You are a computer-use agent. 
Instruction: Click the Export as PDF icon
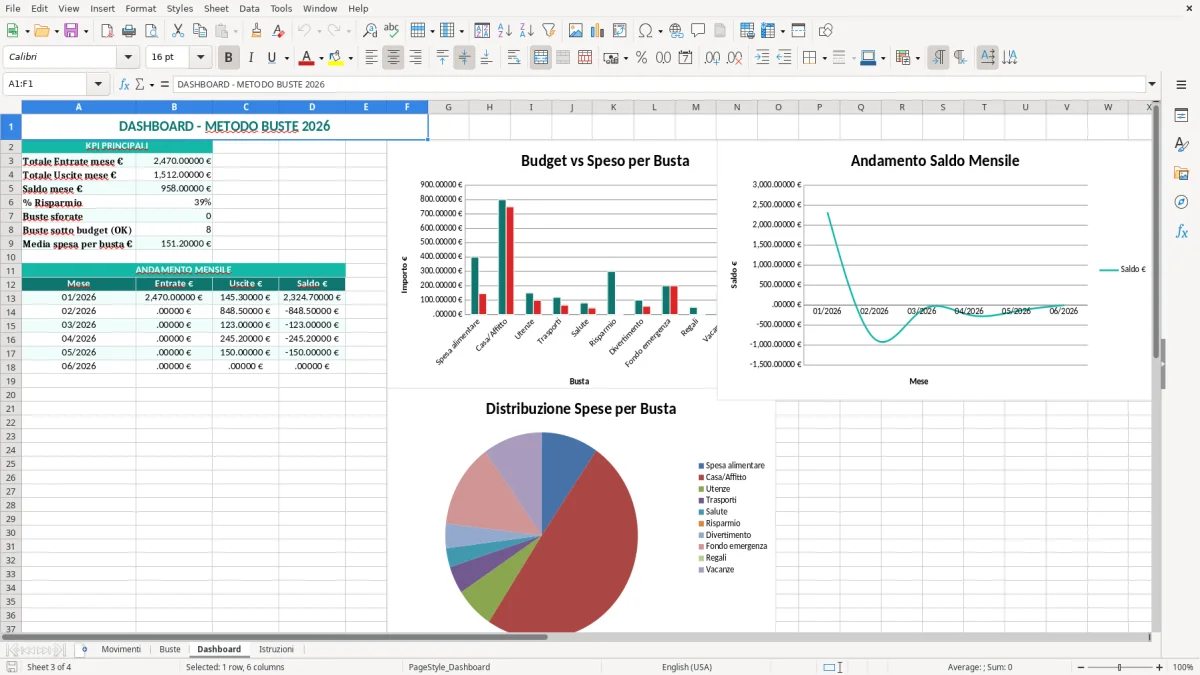(108, 31)
